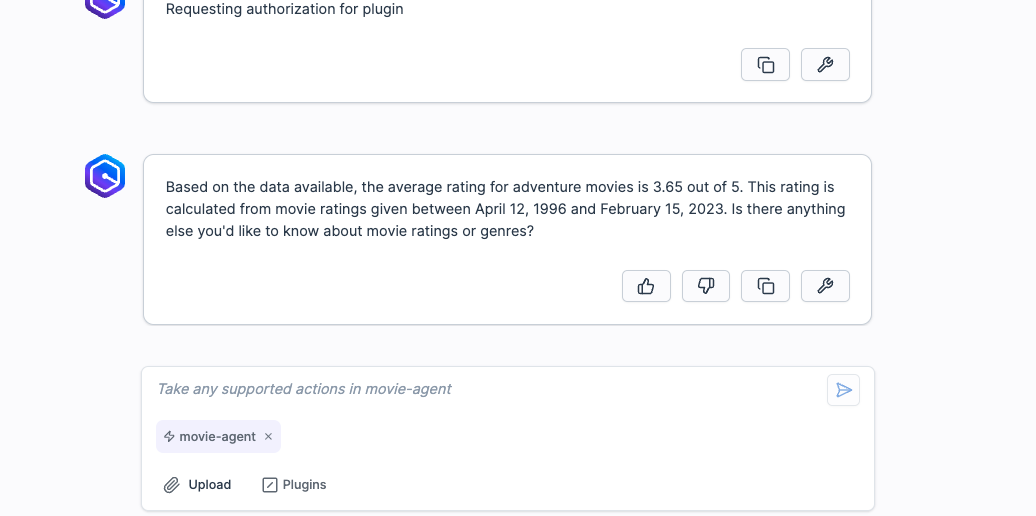Screen dimensions: 1036x516
Task: Click the Upload text label
Action: [210, 485]
